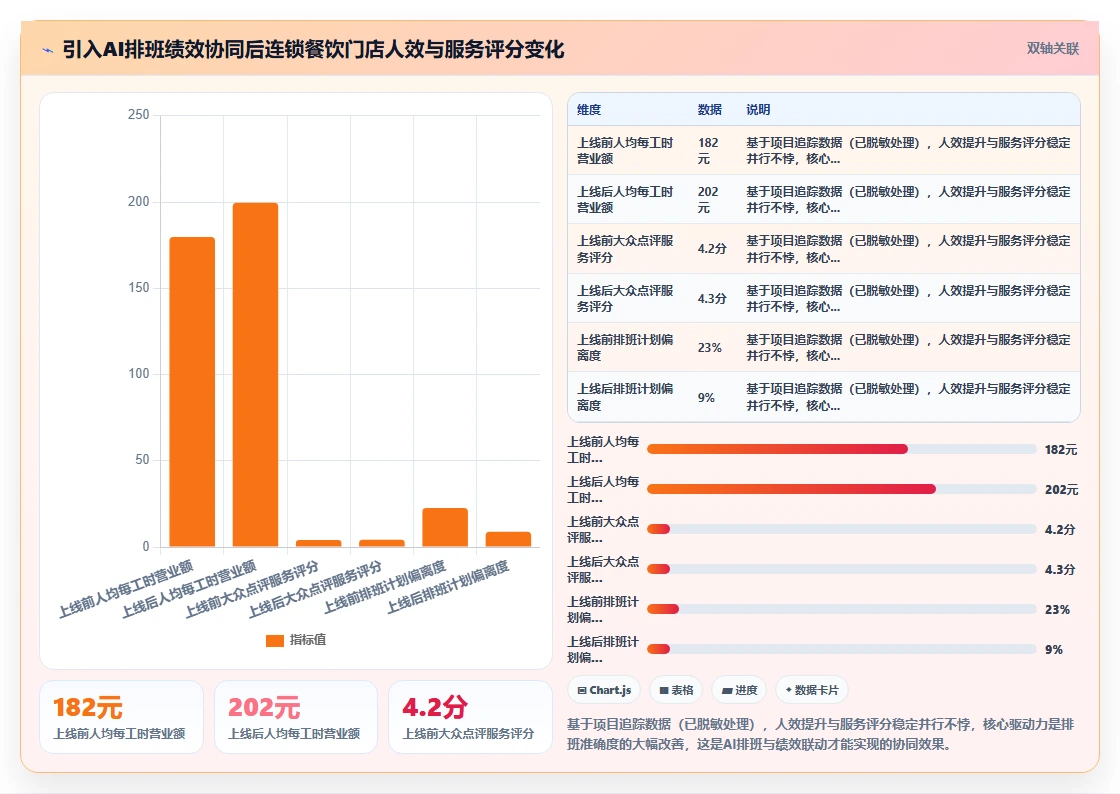The image size is (1120, 794).
Task: Click the 上线后大众点评服务评分 chart bar
Action: click(x=381, y=543)
